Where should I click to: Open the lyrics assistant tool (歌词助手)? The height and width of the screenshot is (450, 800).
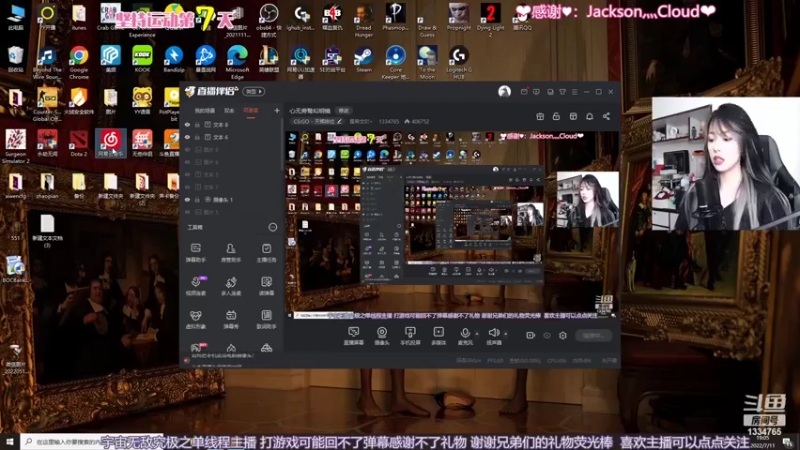pyautogui.click(x=266, y=319)
